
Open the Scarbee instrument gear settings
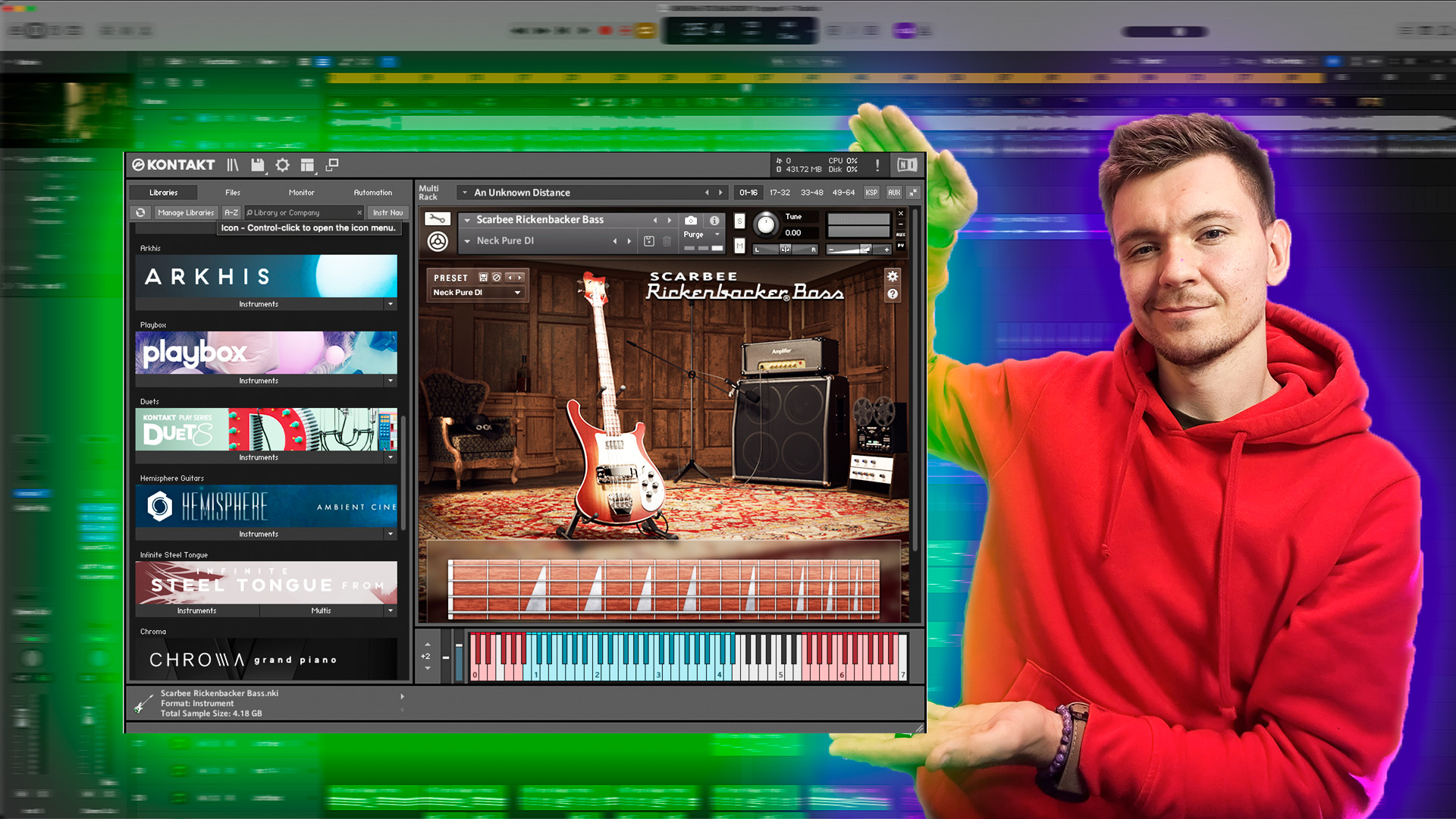(893, 277)
